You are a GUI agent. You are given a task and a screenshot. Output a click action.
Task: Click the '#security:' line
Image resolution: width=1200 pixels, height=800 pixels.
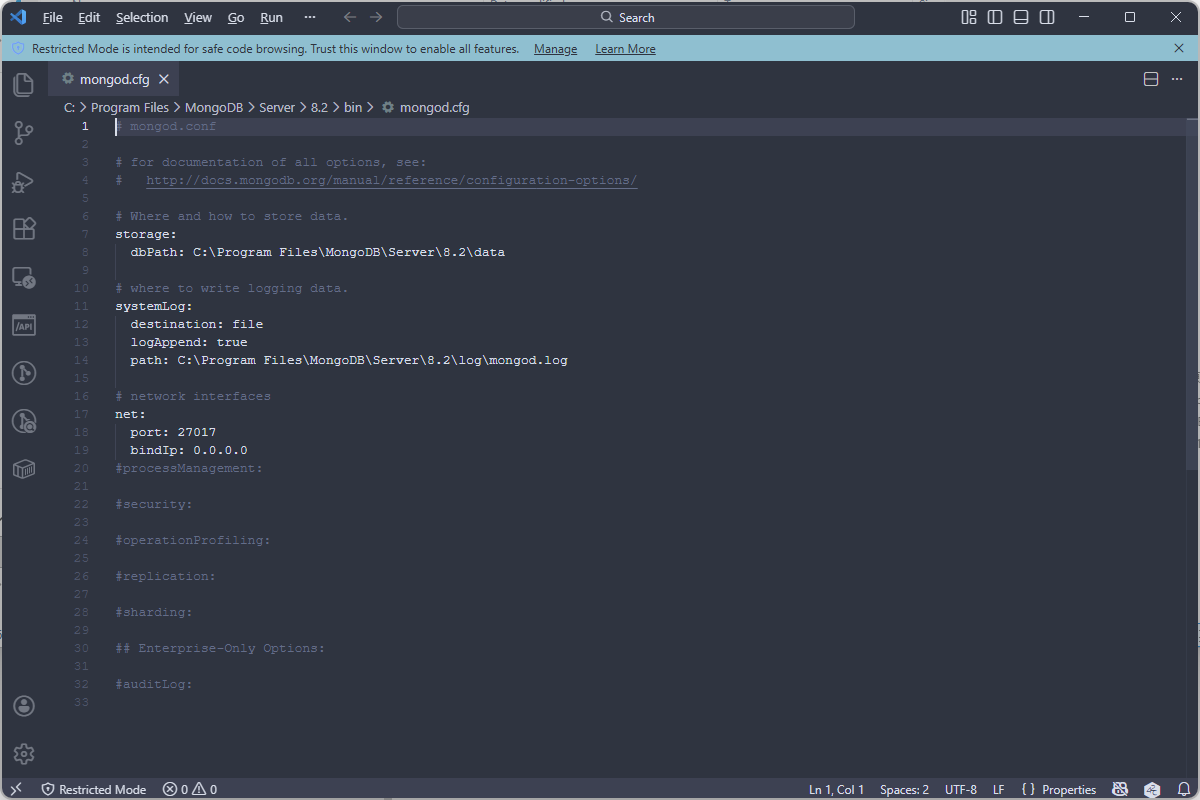coord(154,504)
